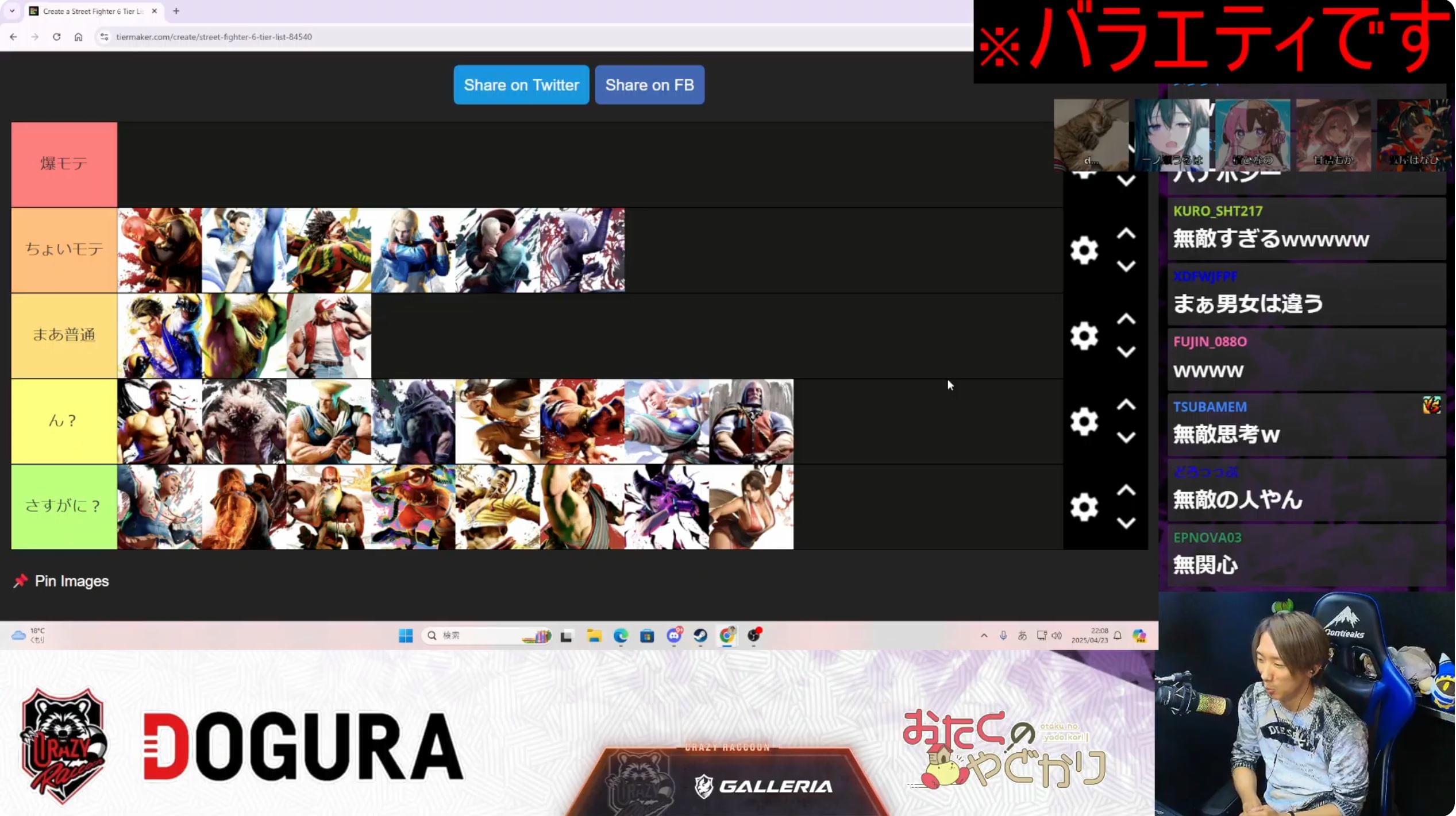Select Ryu thumbnail in ん？ row
Image resolution: width=1456 pixels, height=816 pixels.
tap(160, 421)
